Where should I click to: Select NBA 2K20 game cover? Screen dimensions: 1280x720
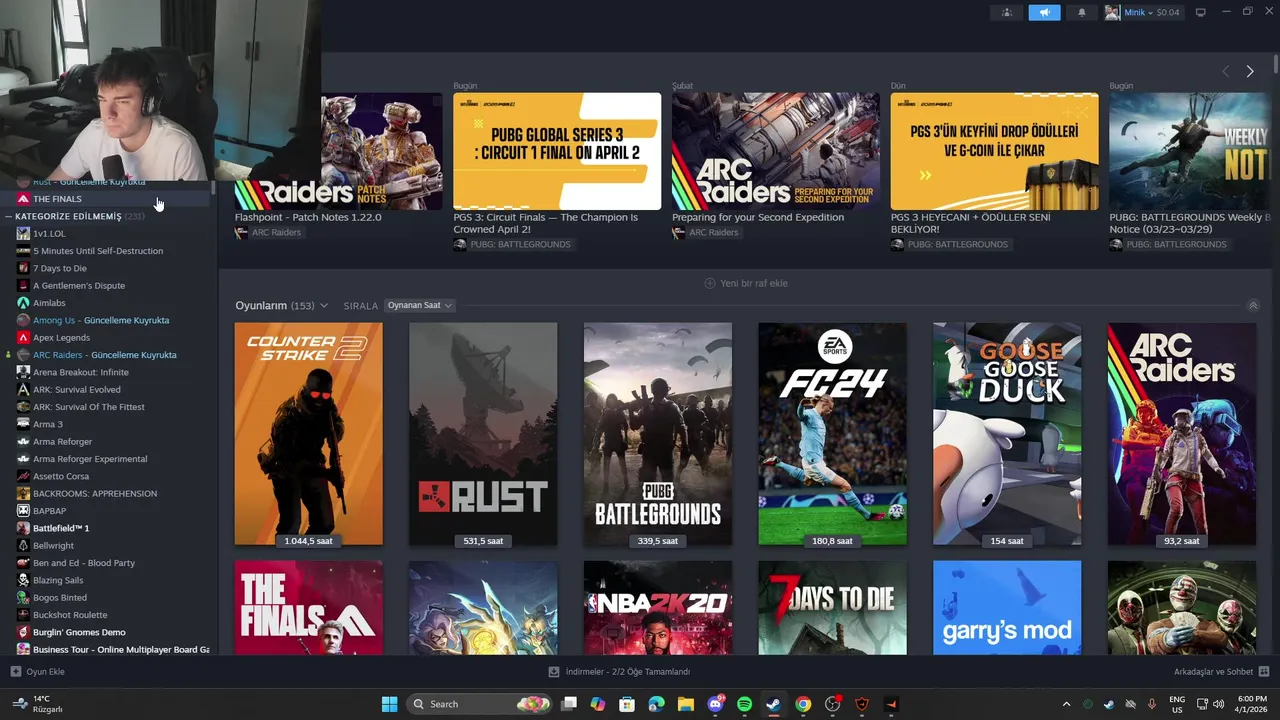(658, 608)
